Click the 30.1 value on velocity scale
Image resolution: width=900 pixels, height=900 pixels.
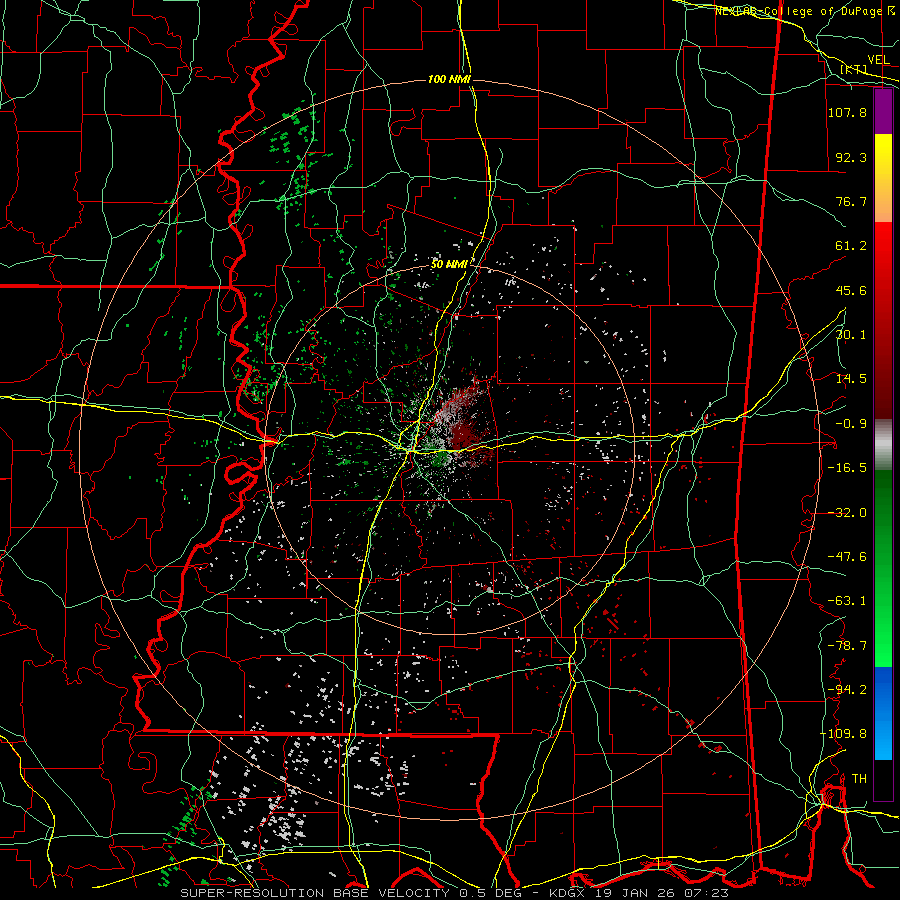851,335
